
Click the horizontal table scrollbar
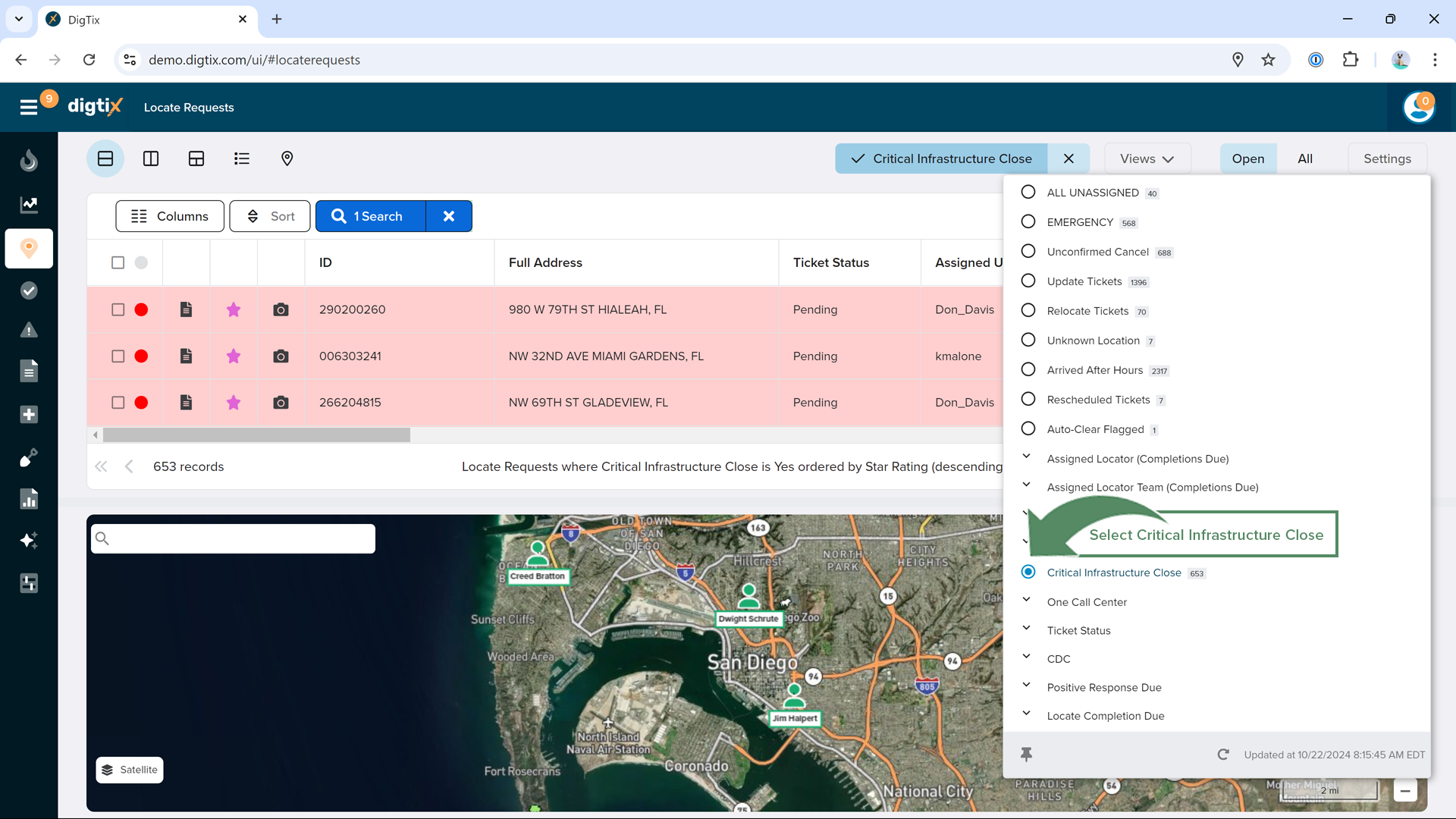coord(256,435)
